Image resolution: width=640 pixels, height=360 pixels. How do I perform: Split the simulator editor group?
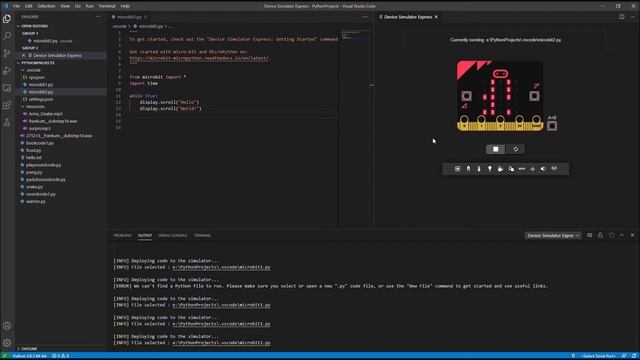pos(622,17)
